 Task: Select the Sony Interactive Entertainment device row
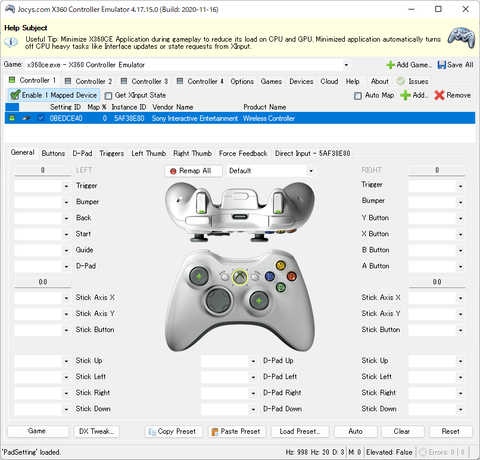240,118
